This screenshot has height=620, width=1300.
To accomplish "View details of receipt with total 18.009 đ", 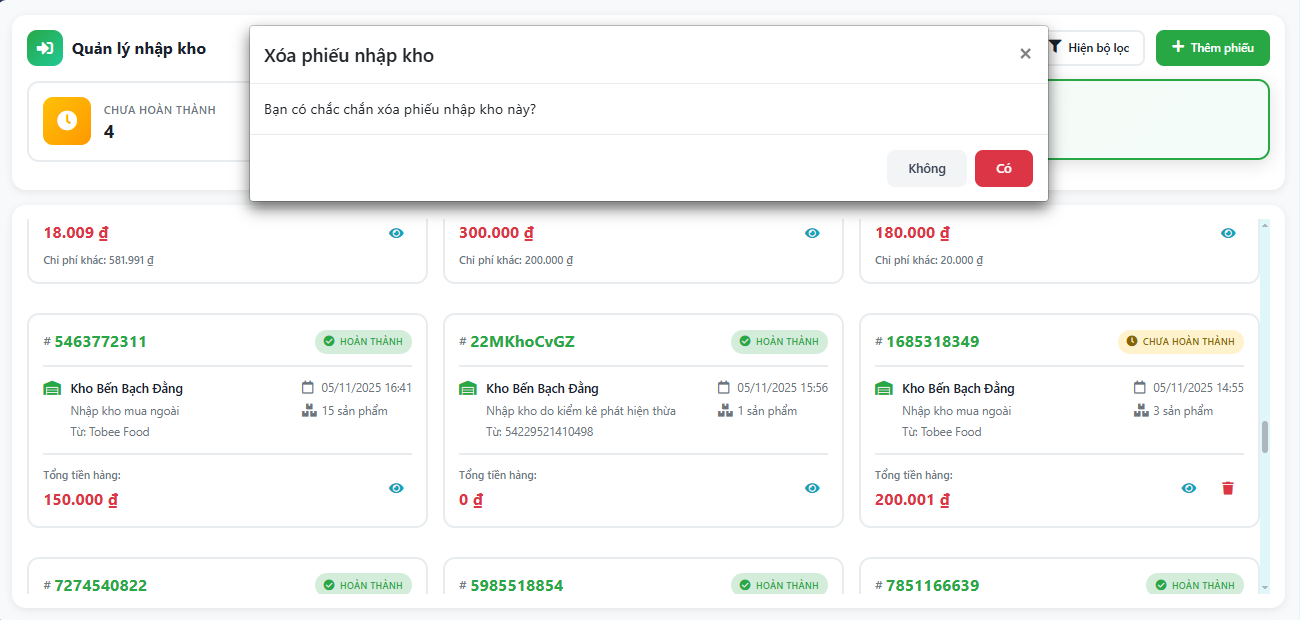I will (x=396, y=233).
